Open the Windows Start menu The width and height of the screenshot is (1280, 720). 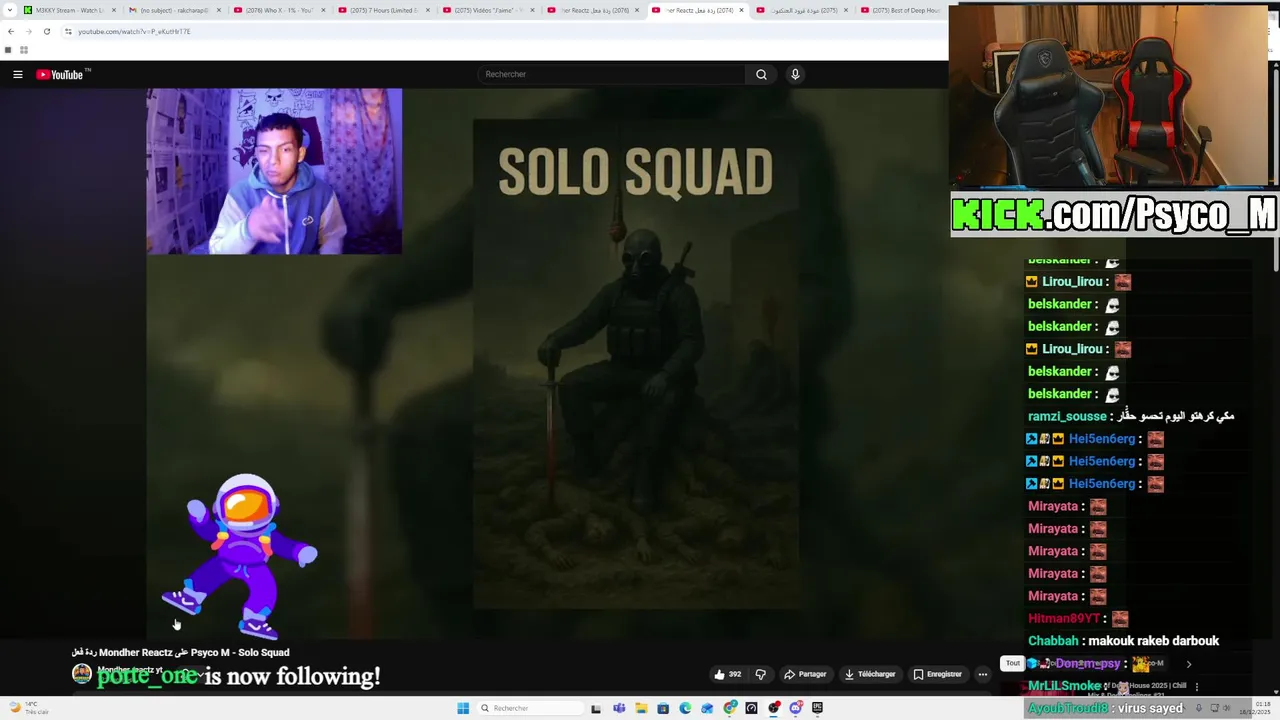[x=462, y=708]
